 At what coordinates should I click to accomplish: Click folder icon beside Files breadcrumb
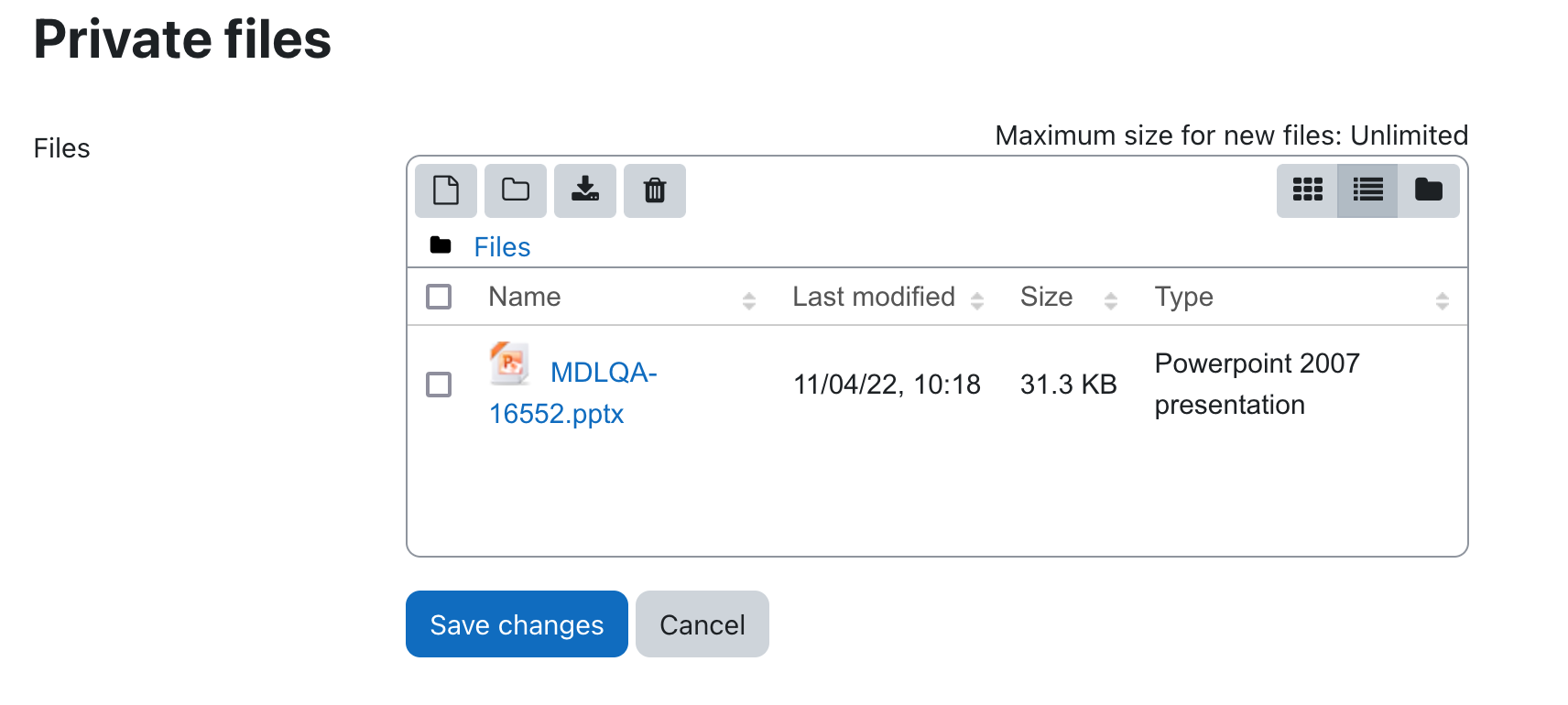[x=441, y=245]
